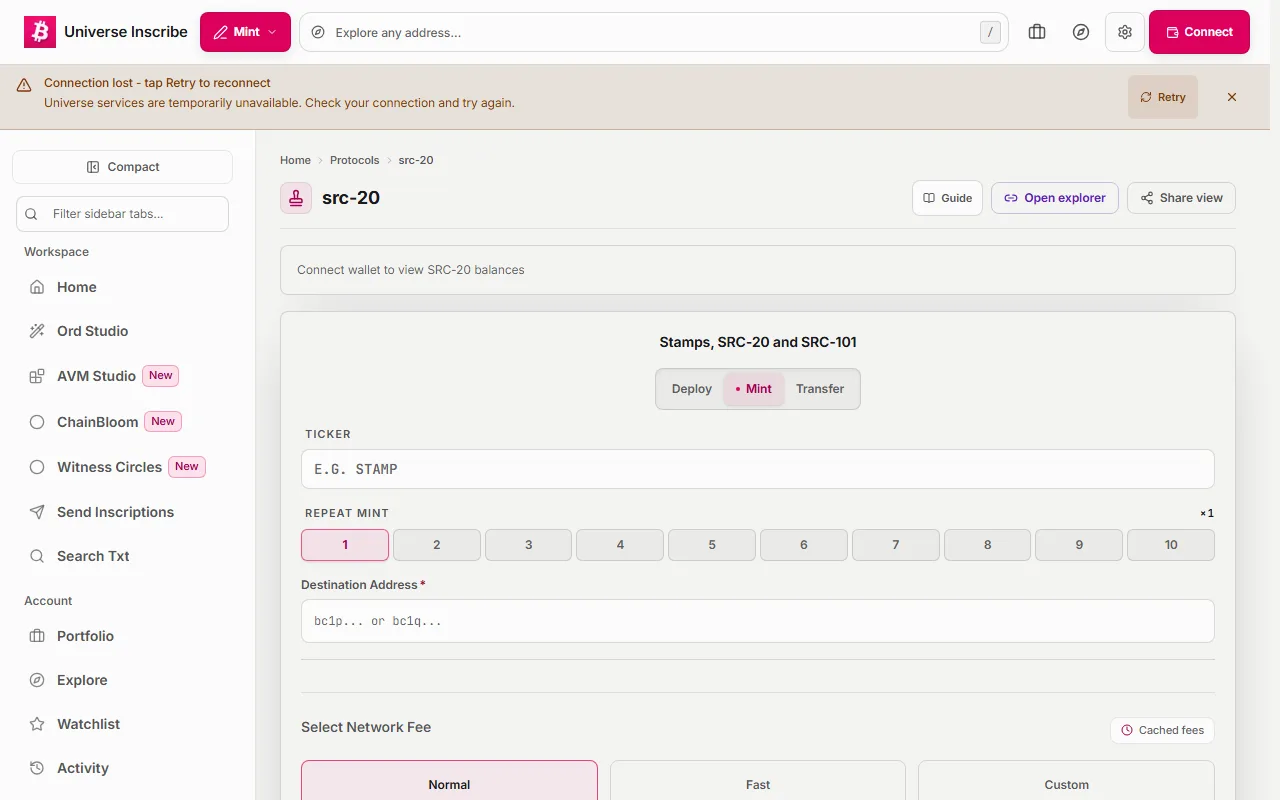
Task: Click the slash shortcut key badge
Action: pos(990,32)
